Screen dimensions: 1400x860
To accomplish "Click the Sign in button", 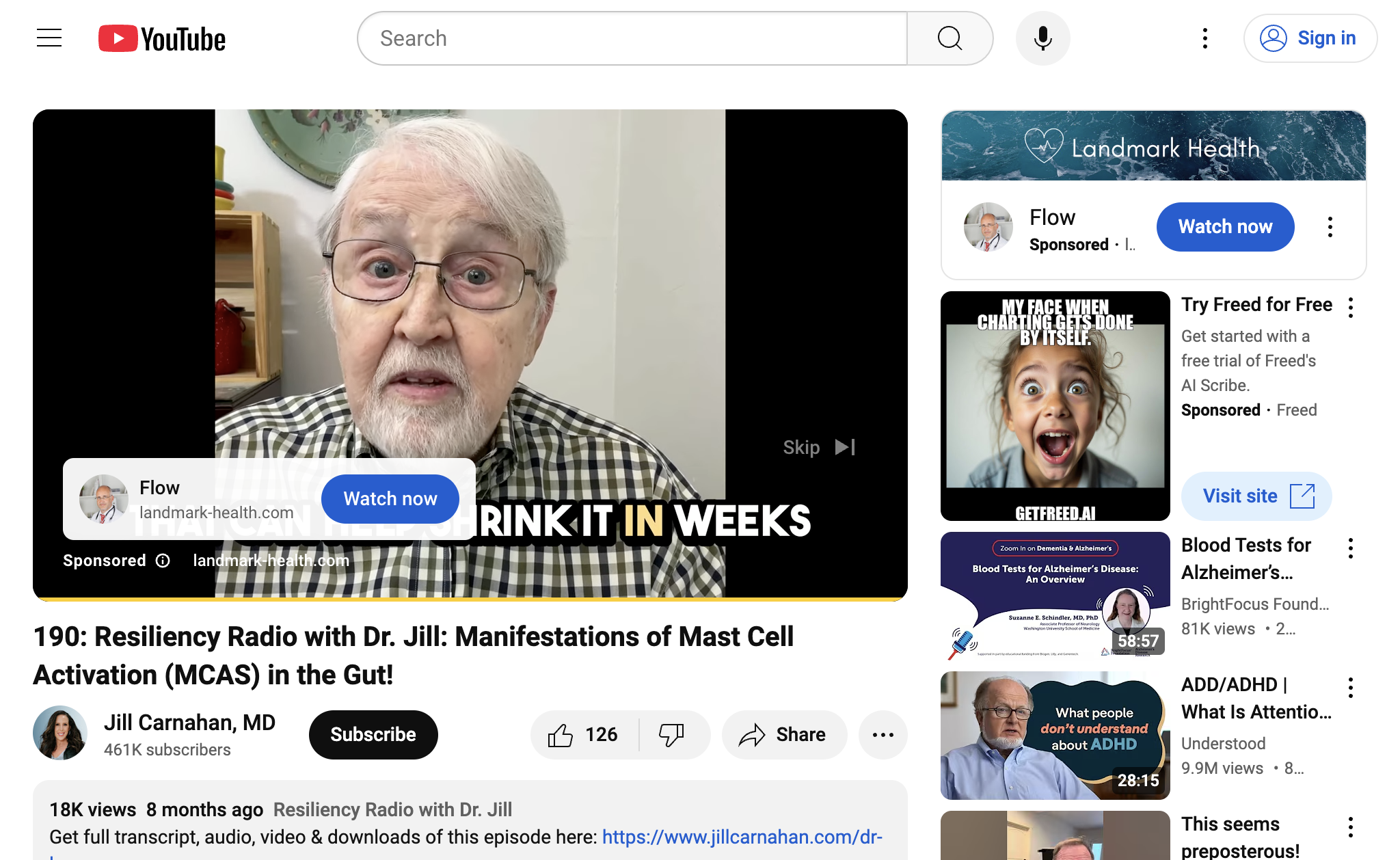I will [x=1310, y=38].
